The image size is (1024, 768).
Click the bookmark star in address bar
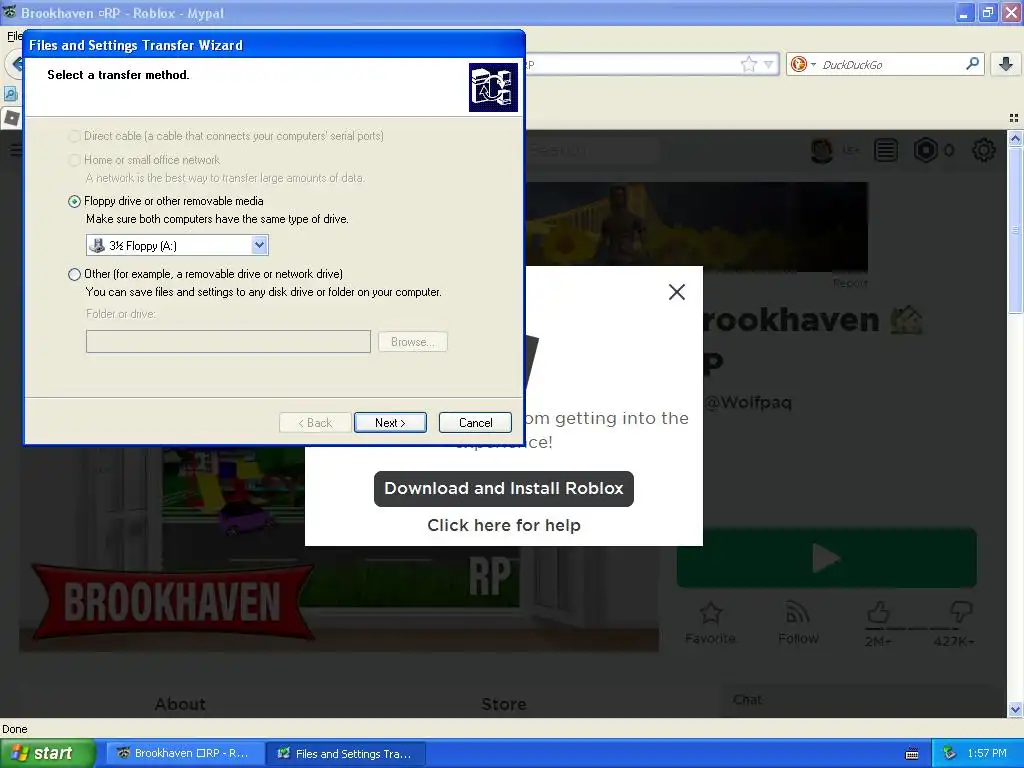click(748, 64)
